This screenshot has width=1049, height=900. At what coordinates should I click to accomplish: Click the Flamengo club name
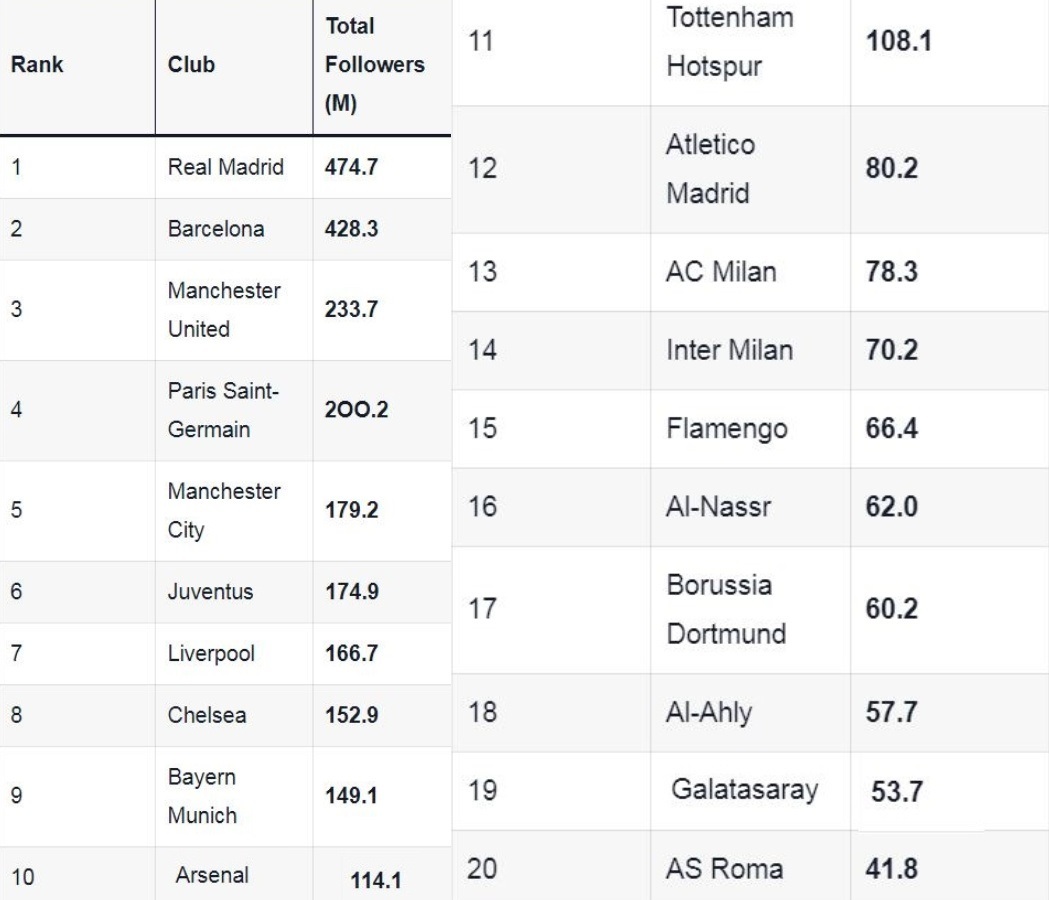click(x=726, y=428)
